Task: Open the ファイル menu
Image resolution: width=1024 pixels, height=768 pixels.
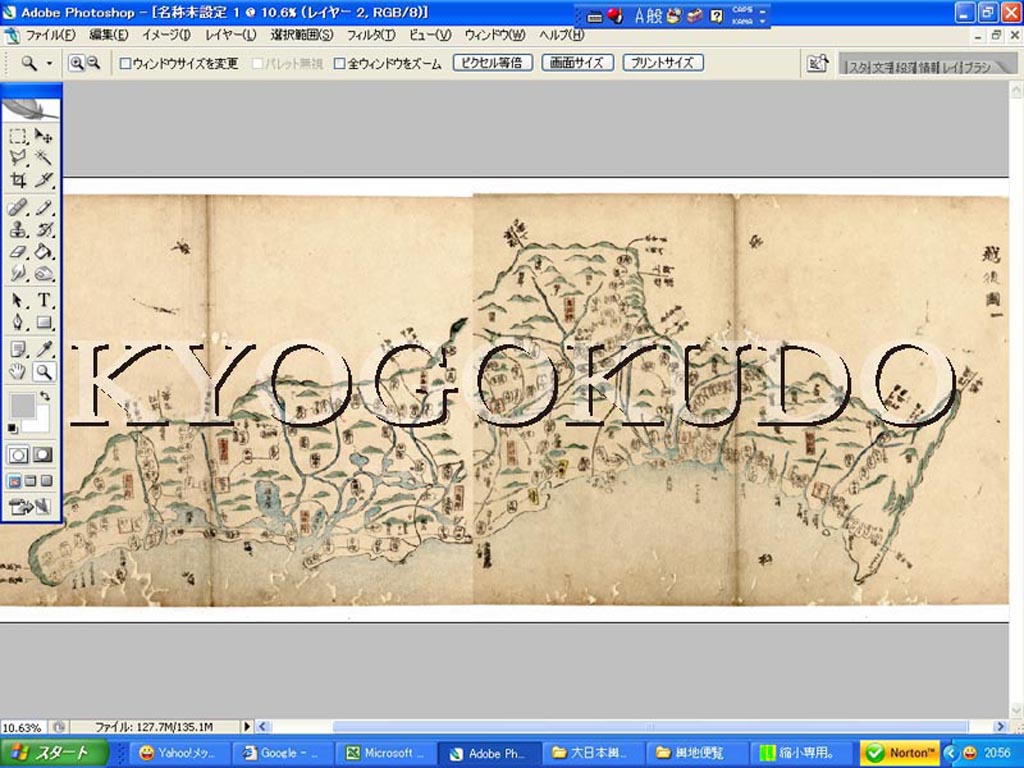Action: coord(51,35)
